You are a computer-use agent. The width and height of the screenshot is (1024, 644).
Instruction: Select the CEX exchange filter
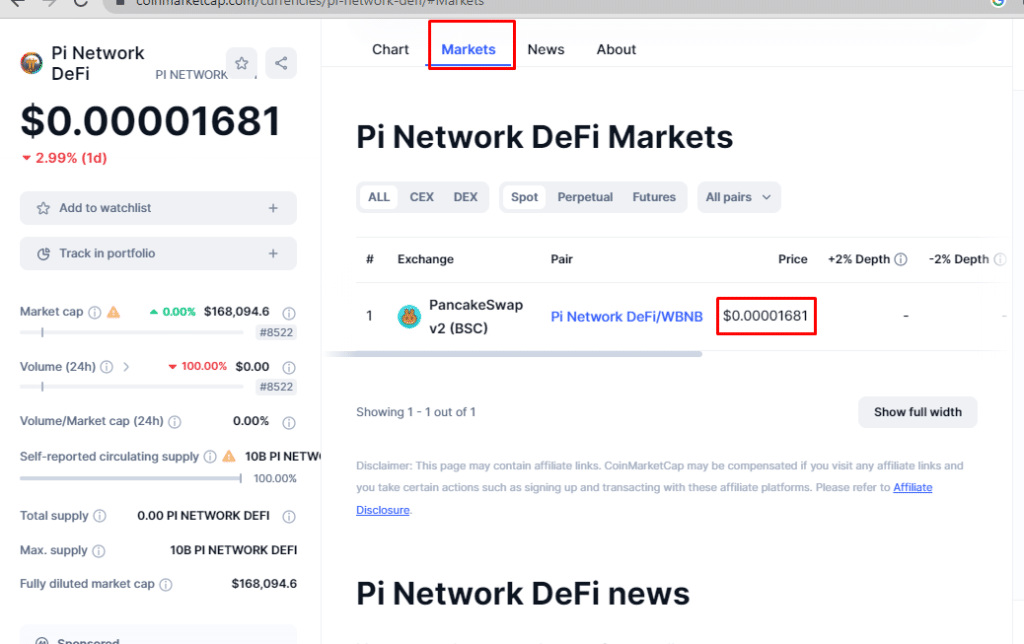(422, 197)
